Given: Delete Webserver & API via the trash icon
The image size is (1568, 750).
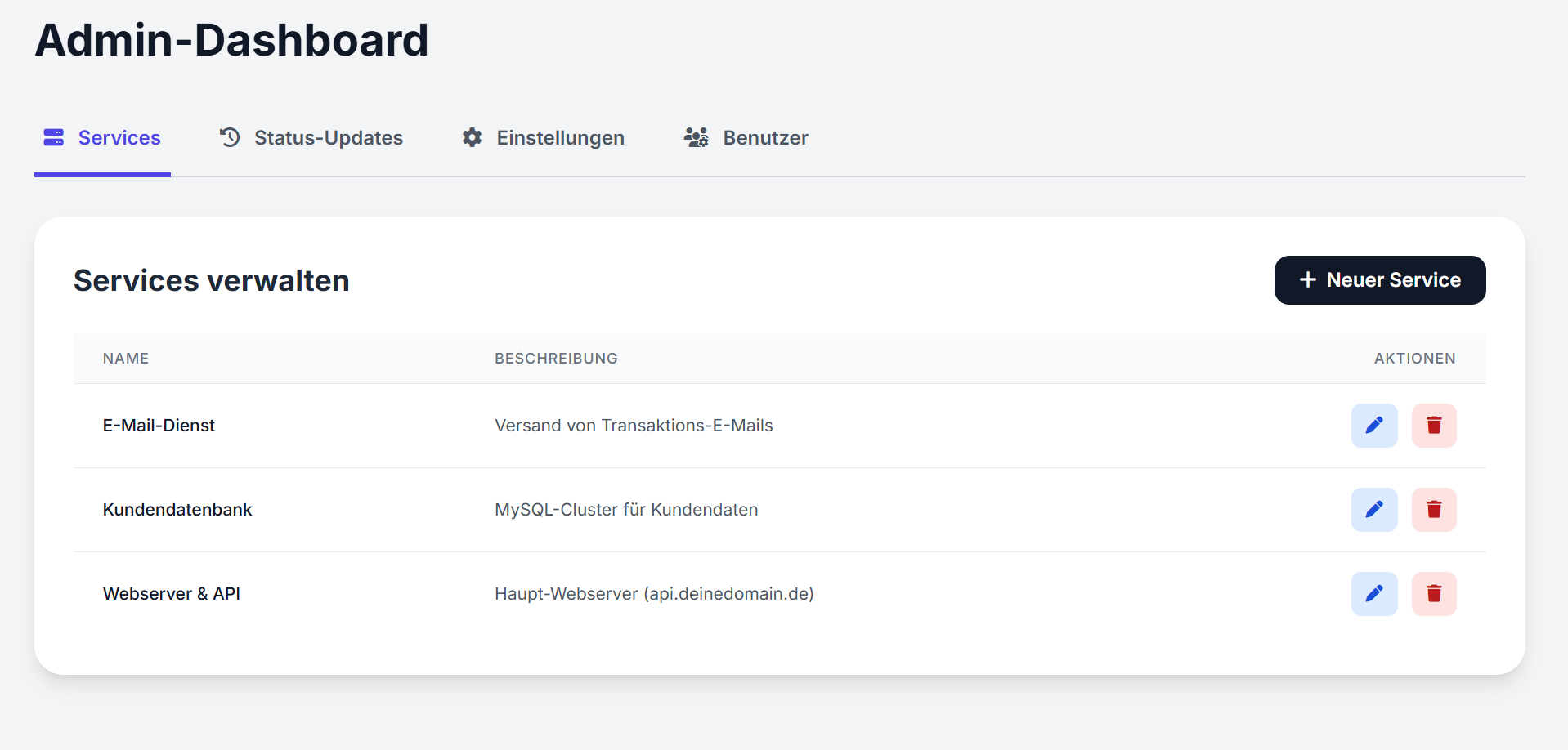Looking at the screenshot, I should click(x=1433, y=593).
